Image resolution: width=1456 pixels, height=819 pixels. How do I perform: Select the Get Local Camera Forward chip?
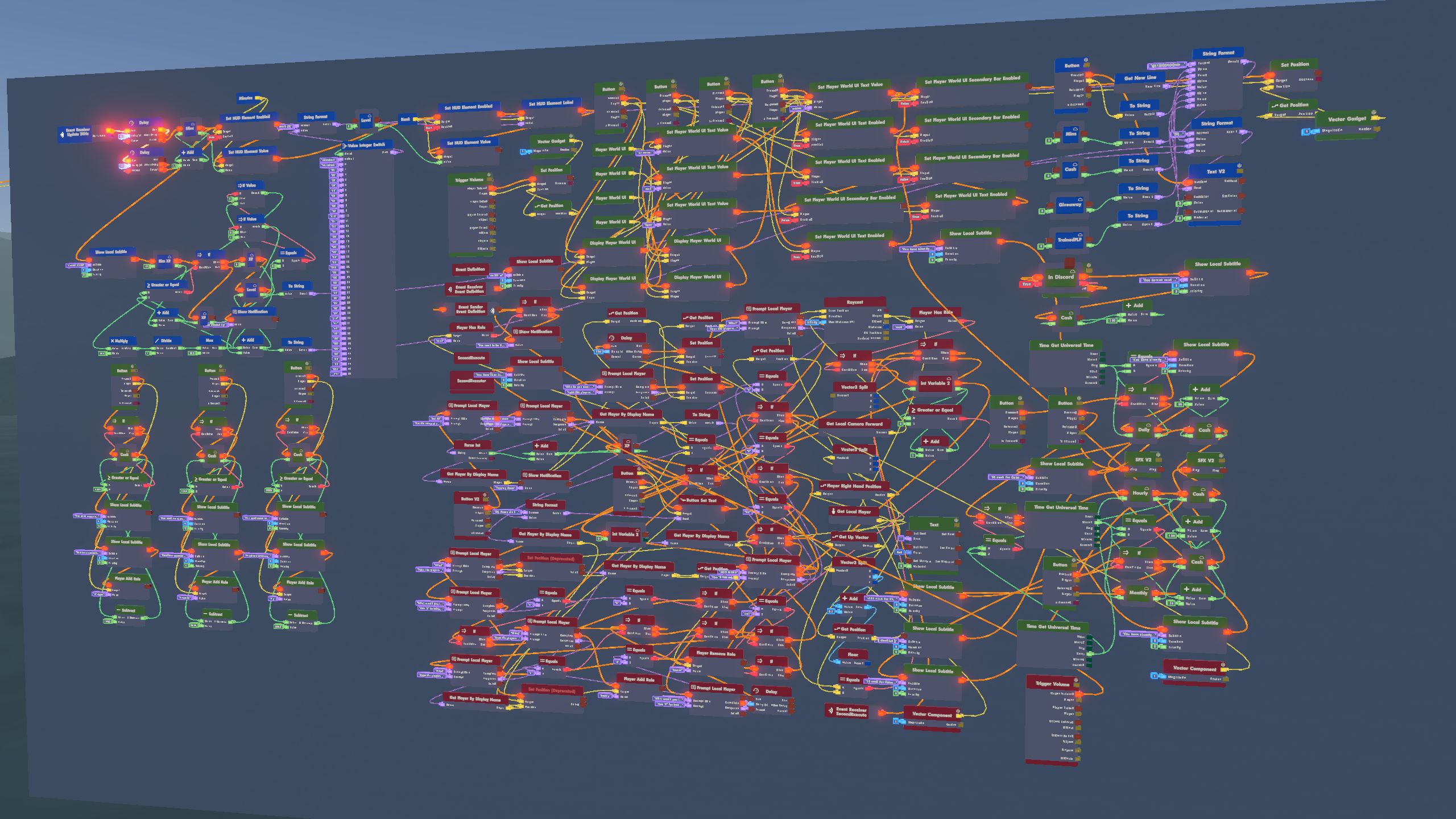pos(854,424)
